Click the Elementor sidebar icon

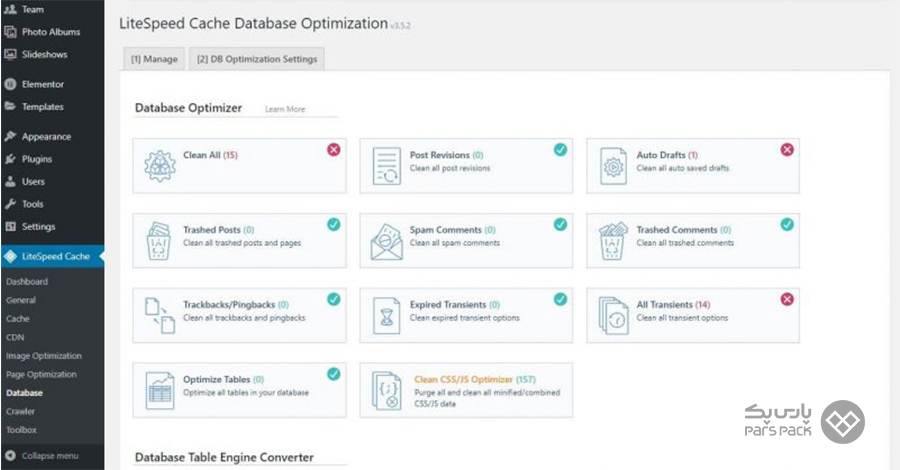(x=10, y=84)
